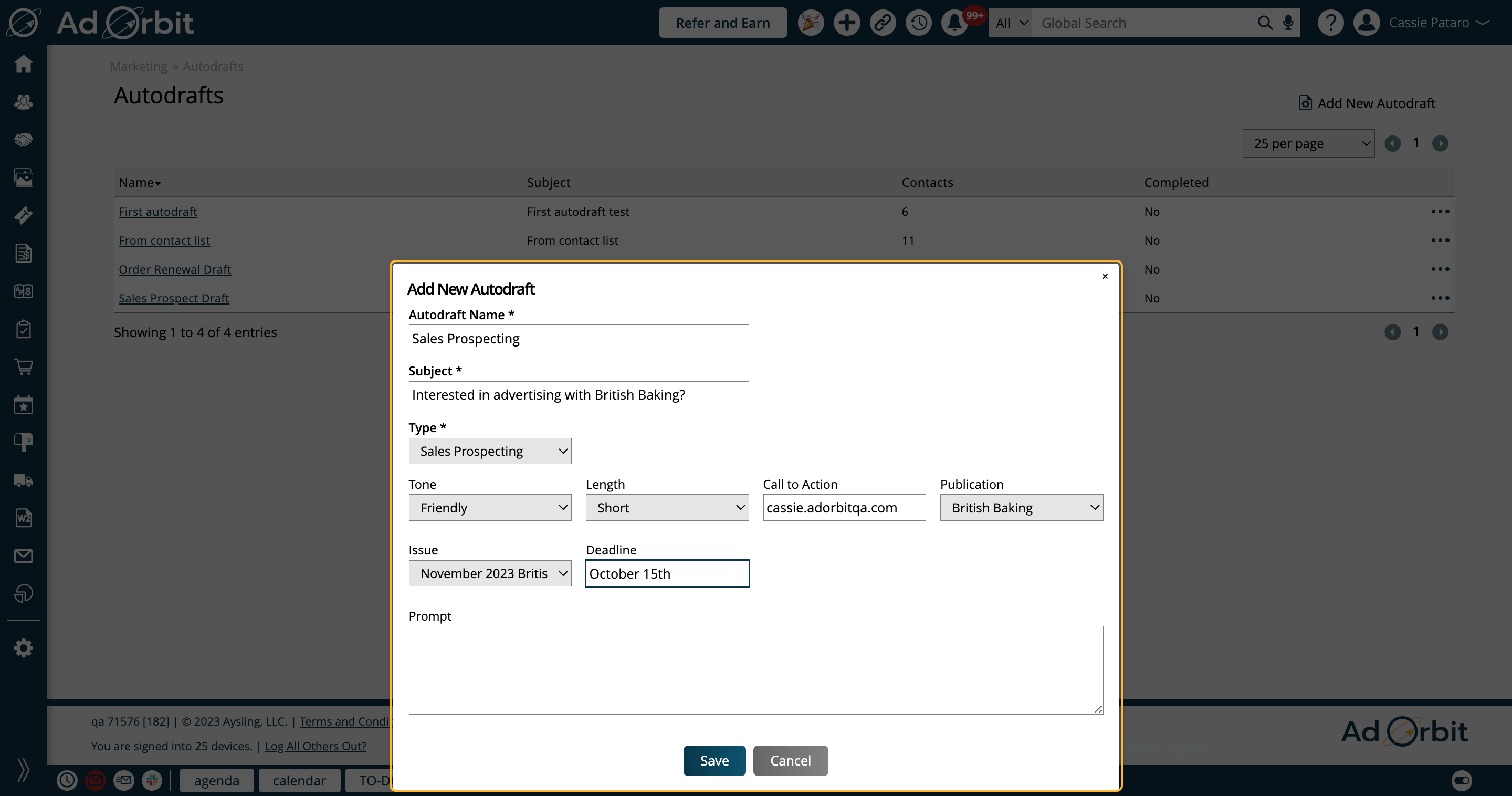Click the Save button in modal
1512x796 pixels.
[x=715, y=760]
